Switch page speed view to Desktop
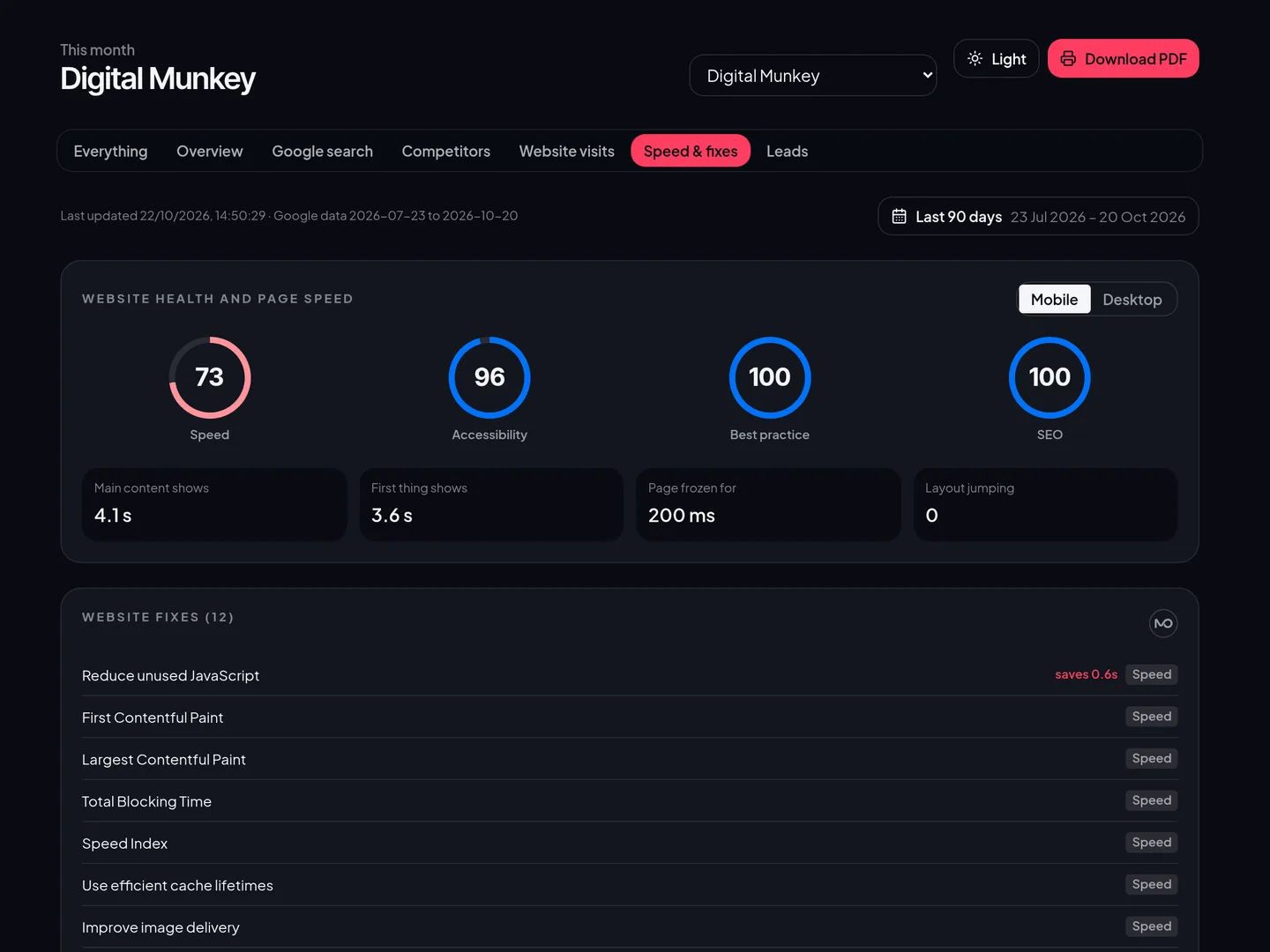The height and width of the screenshot is (952, 1270). point(1132,299)
